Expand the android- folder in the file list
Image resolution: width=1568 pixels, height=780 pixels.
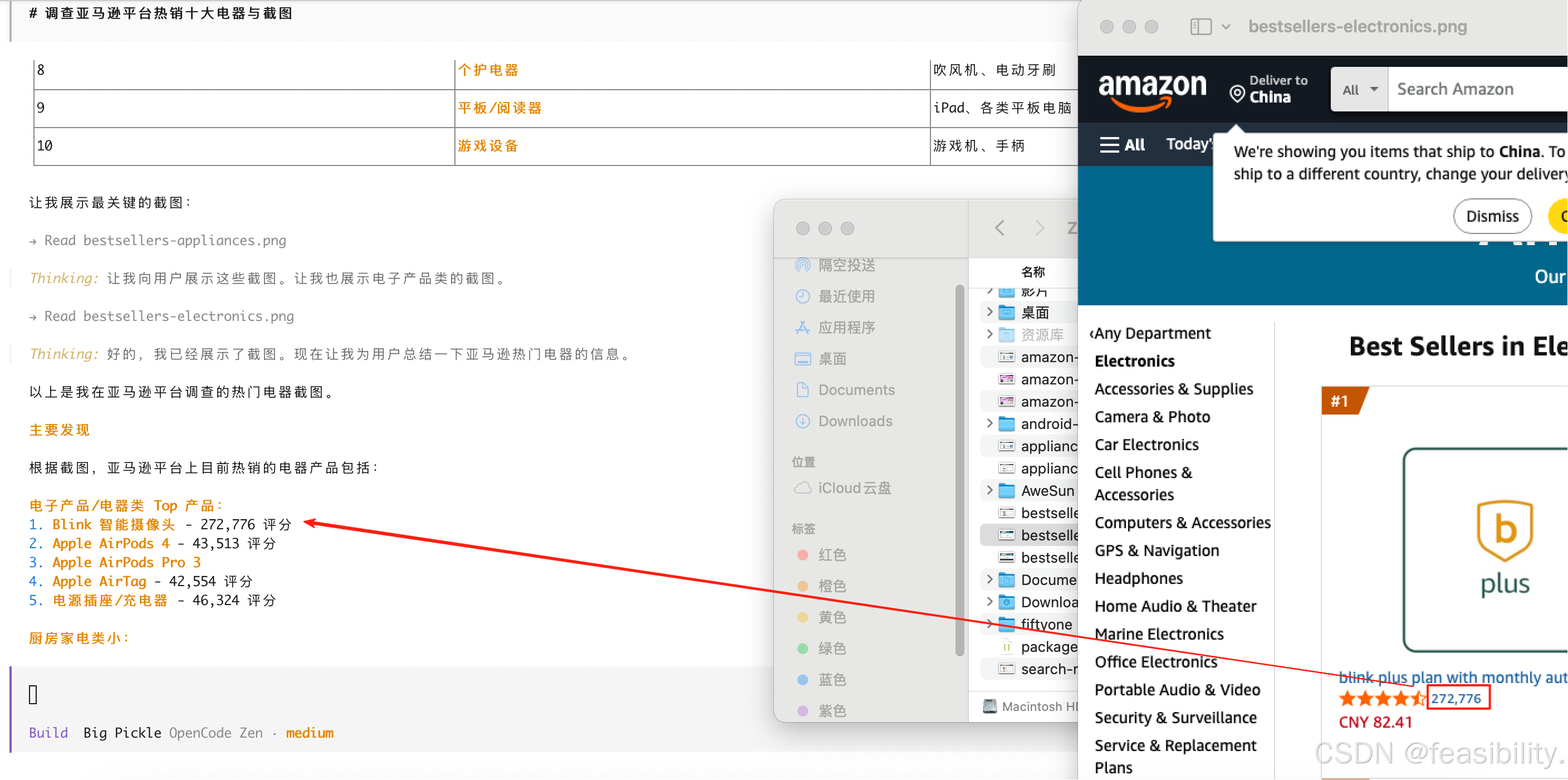click(989, 423)
